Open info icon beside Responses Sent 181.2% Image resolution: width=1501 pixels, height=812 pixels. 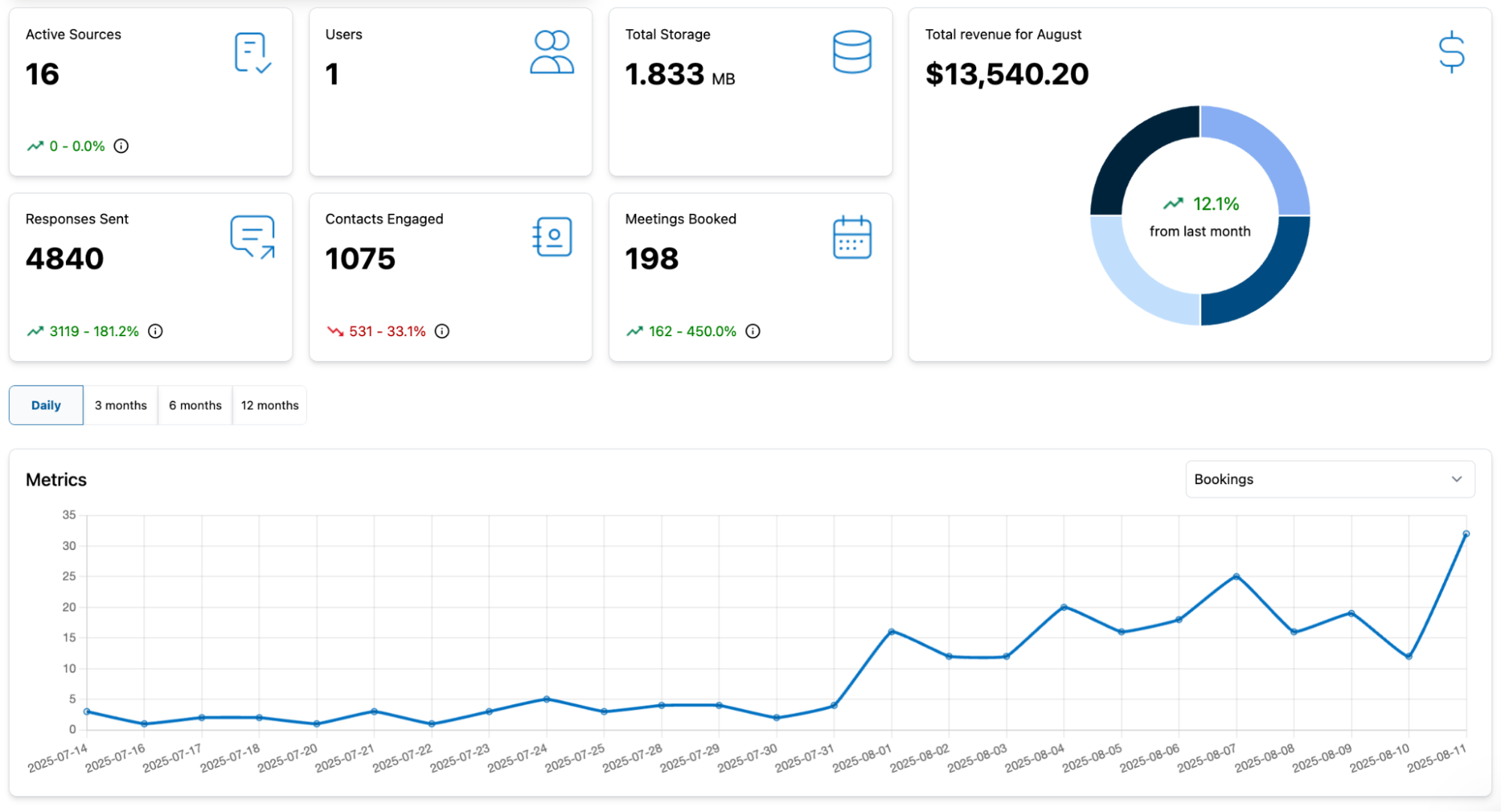click(x=155, y=331)
